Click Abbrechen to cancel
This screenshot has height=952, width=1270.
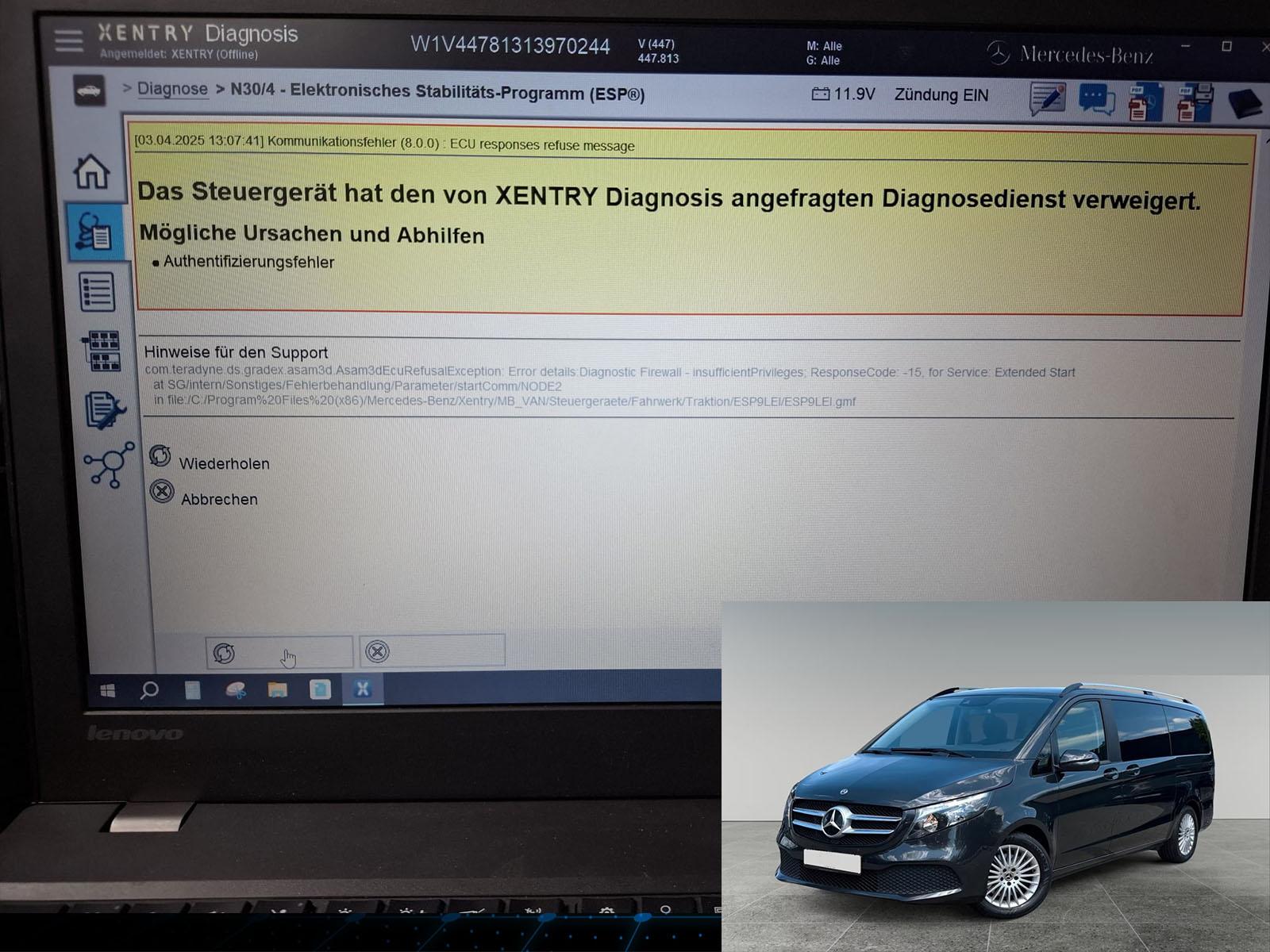[x=218, y=499]
